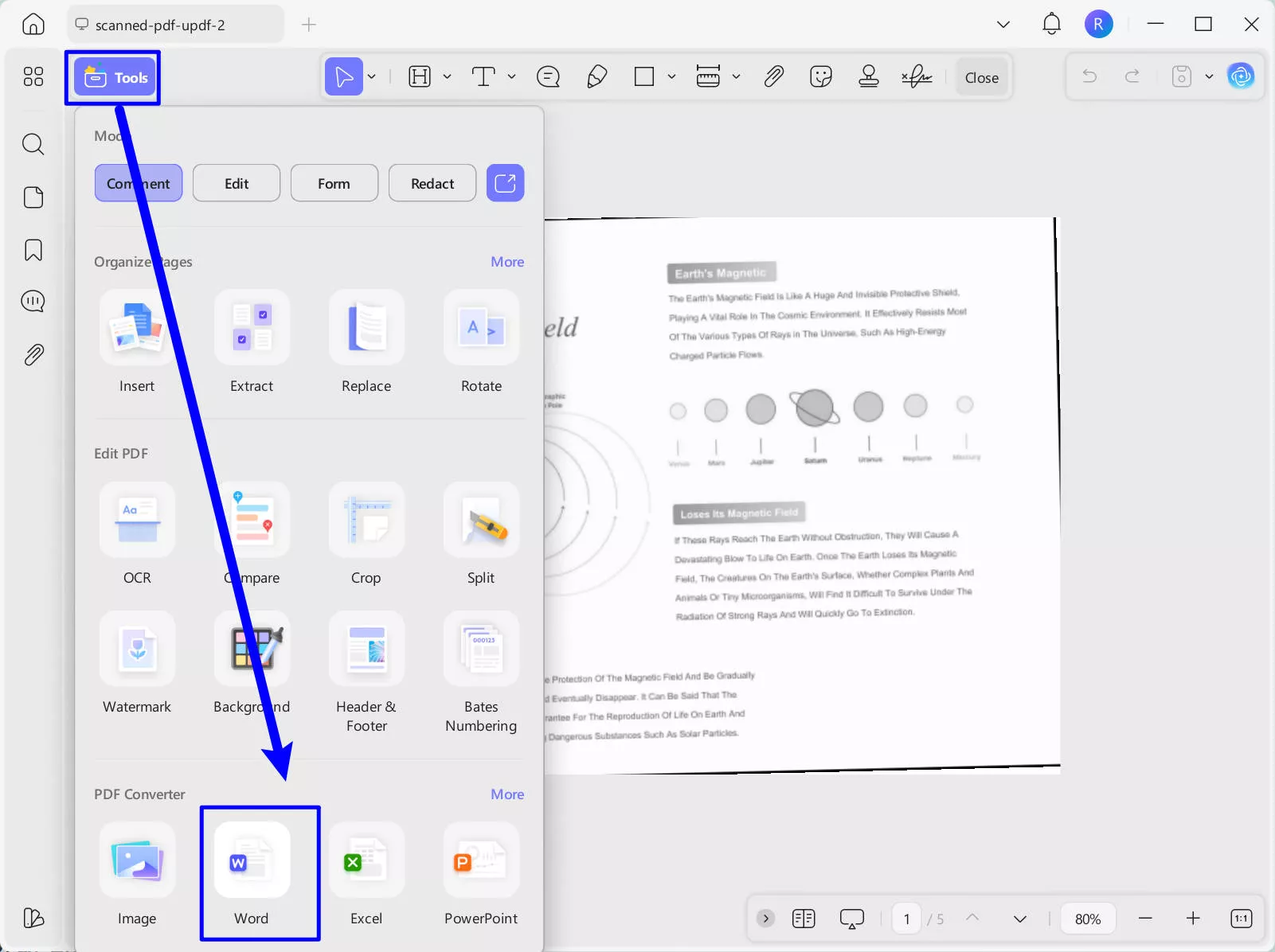Expand the shape tool dropdown
Image resolution: width=1275 pixels, height=952 pixels.
coord(671,76)
